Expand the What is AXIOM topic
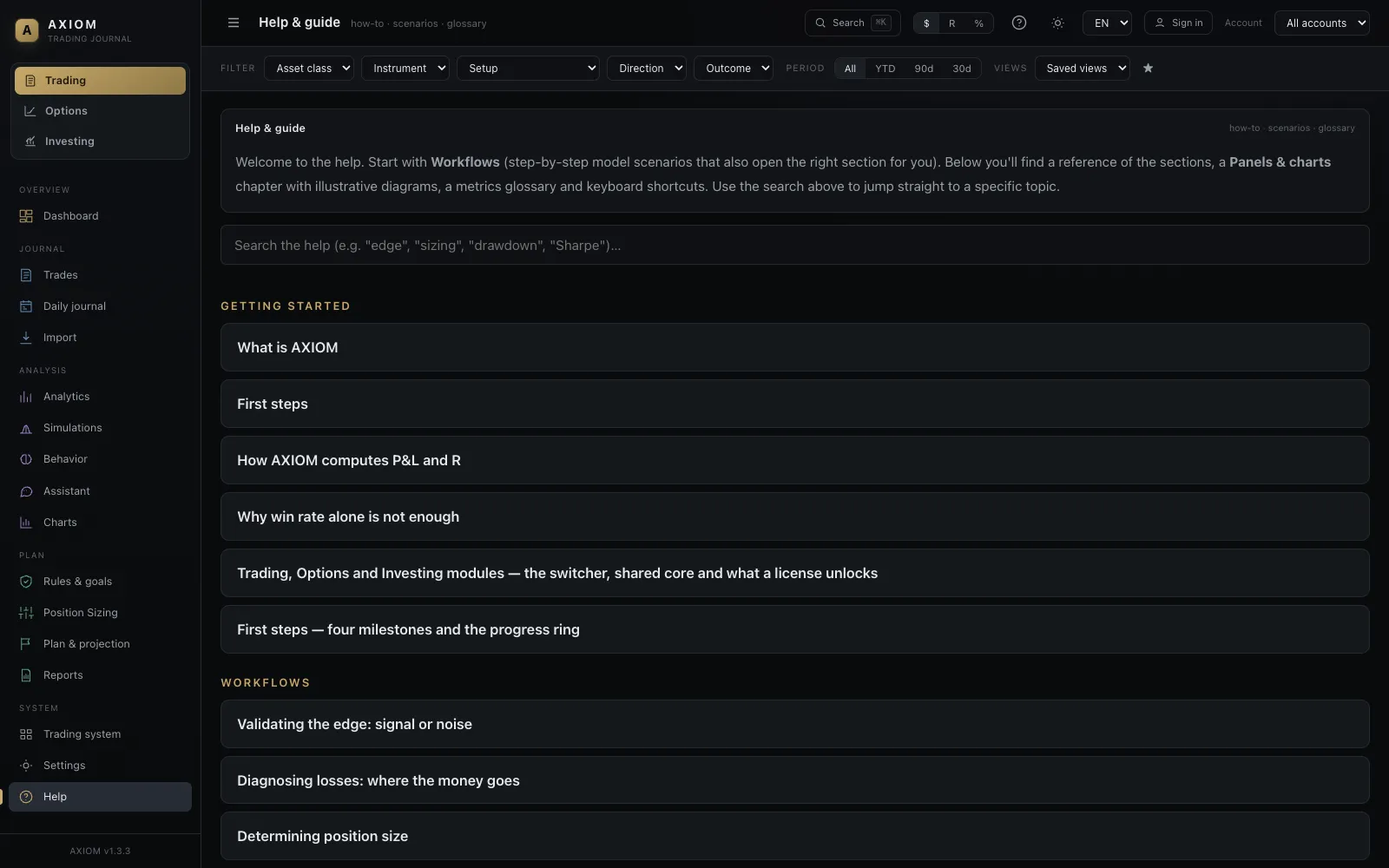This screenshot has height=868, width=1389. tap(794, 347)
